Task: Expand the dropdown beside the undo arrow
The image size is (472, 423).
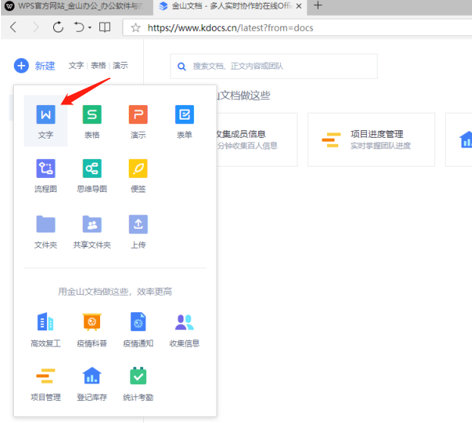Action: 90,28
